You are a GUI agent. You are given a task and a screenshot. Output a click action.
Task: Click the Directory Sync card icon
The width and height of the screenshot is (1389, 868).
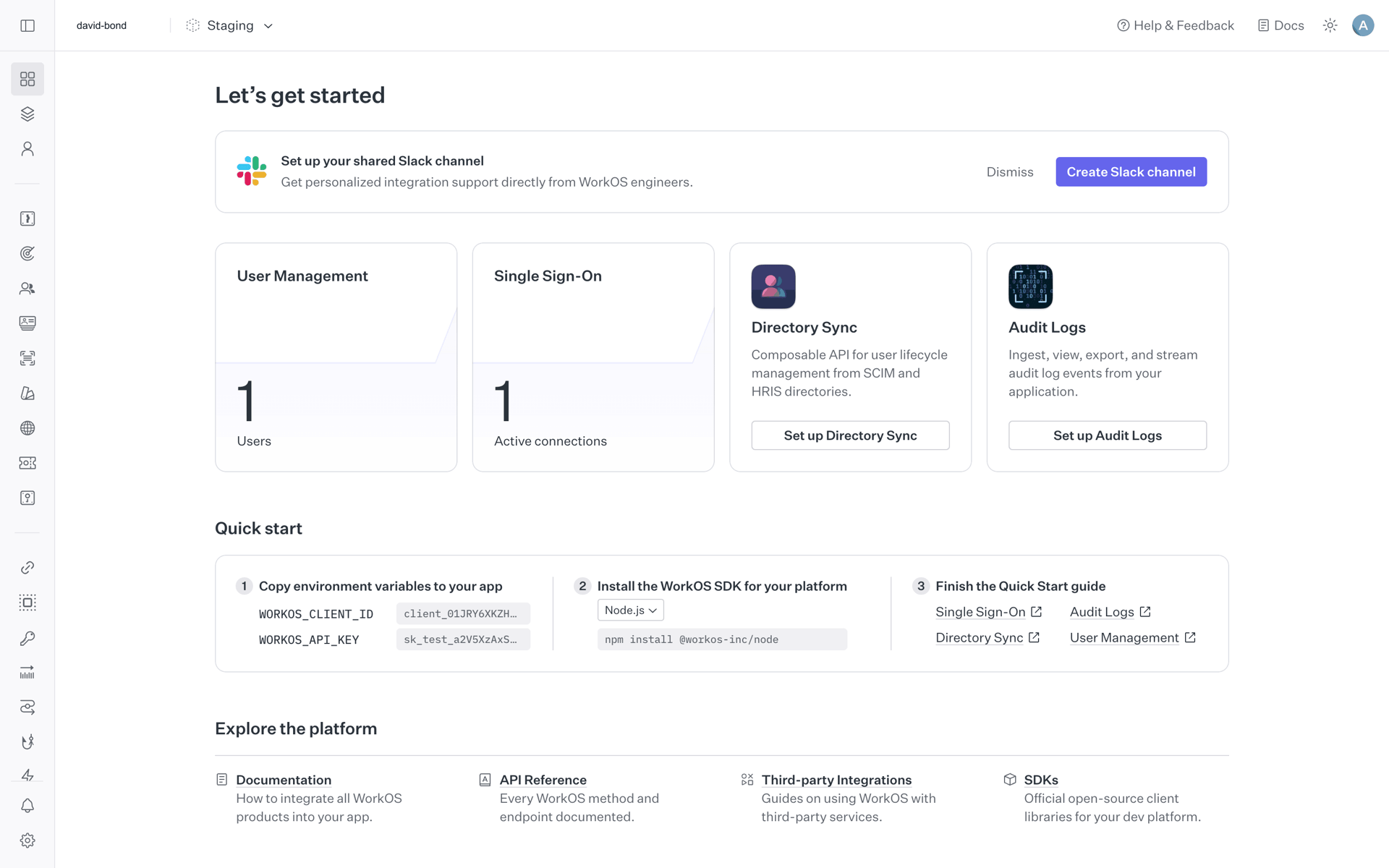[773, 286]
